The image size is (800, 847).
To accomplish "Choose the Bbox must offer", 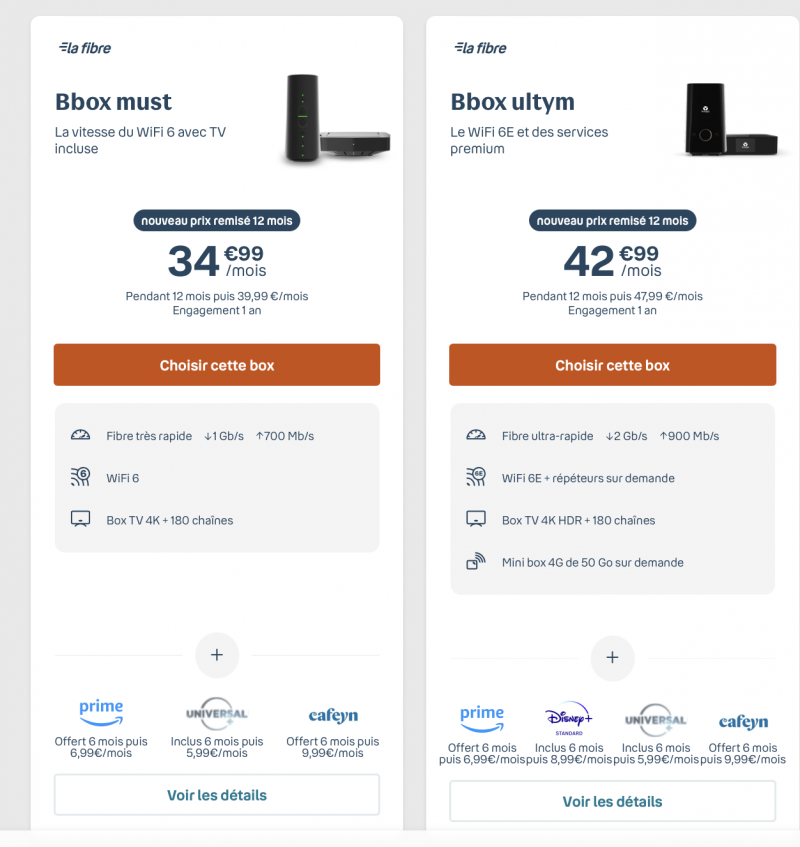I will pyautogui.click(x=217, y=365).
